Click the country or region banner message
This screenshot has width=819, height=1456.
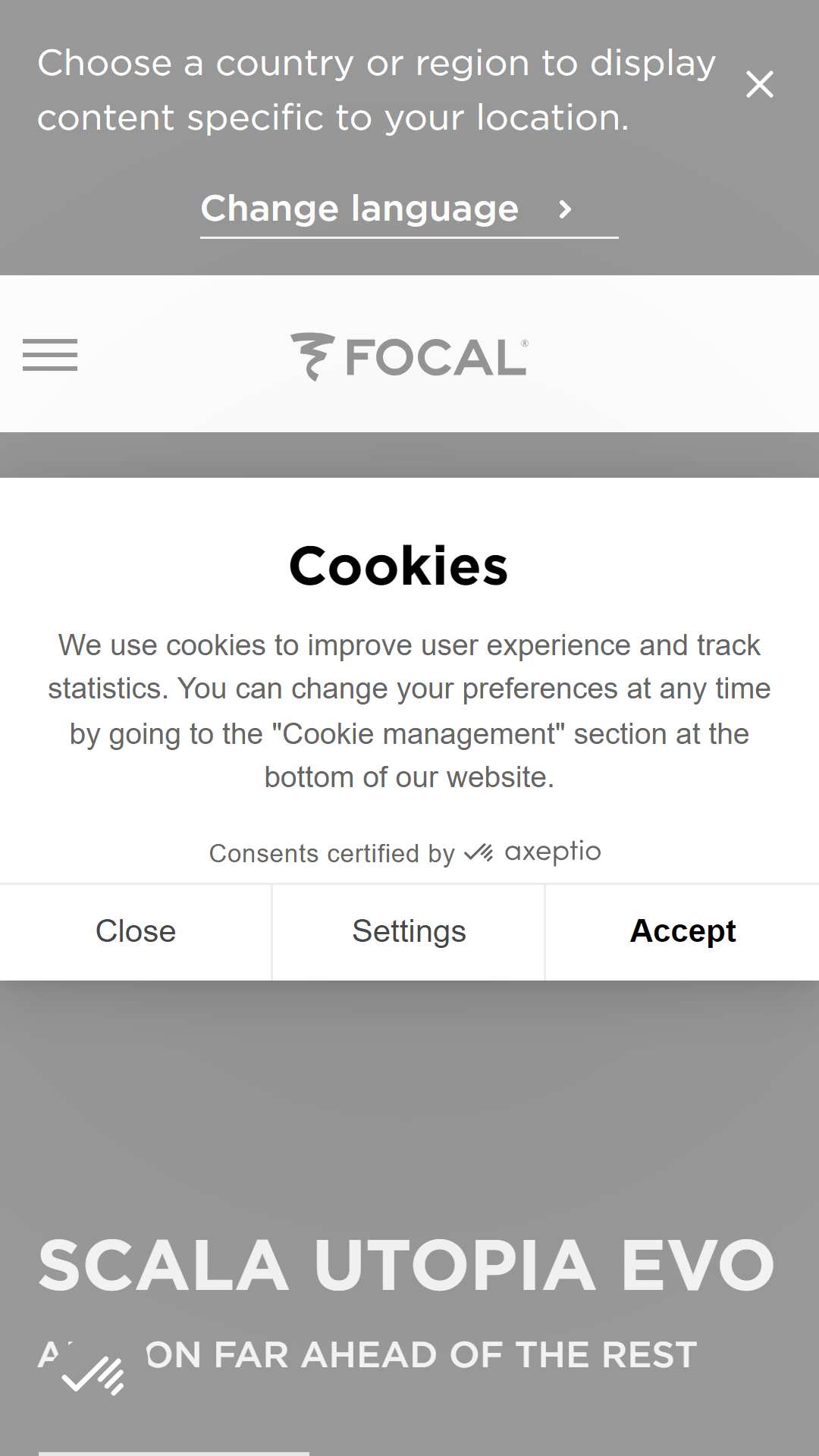point(377,90)
